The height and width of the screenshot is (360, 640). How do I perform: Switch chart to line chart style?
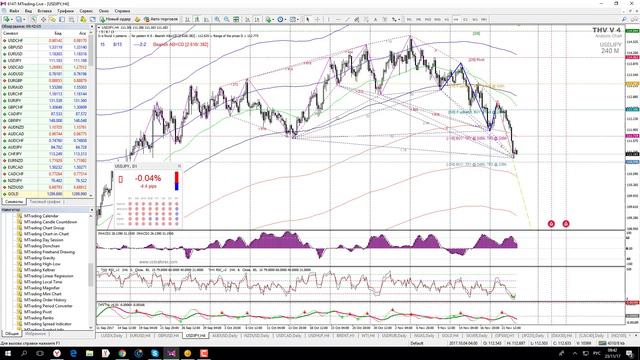(206, 19)
